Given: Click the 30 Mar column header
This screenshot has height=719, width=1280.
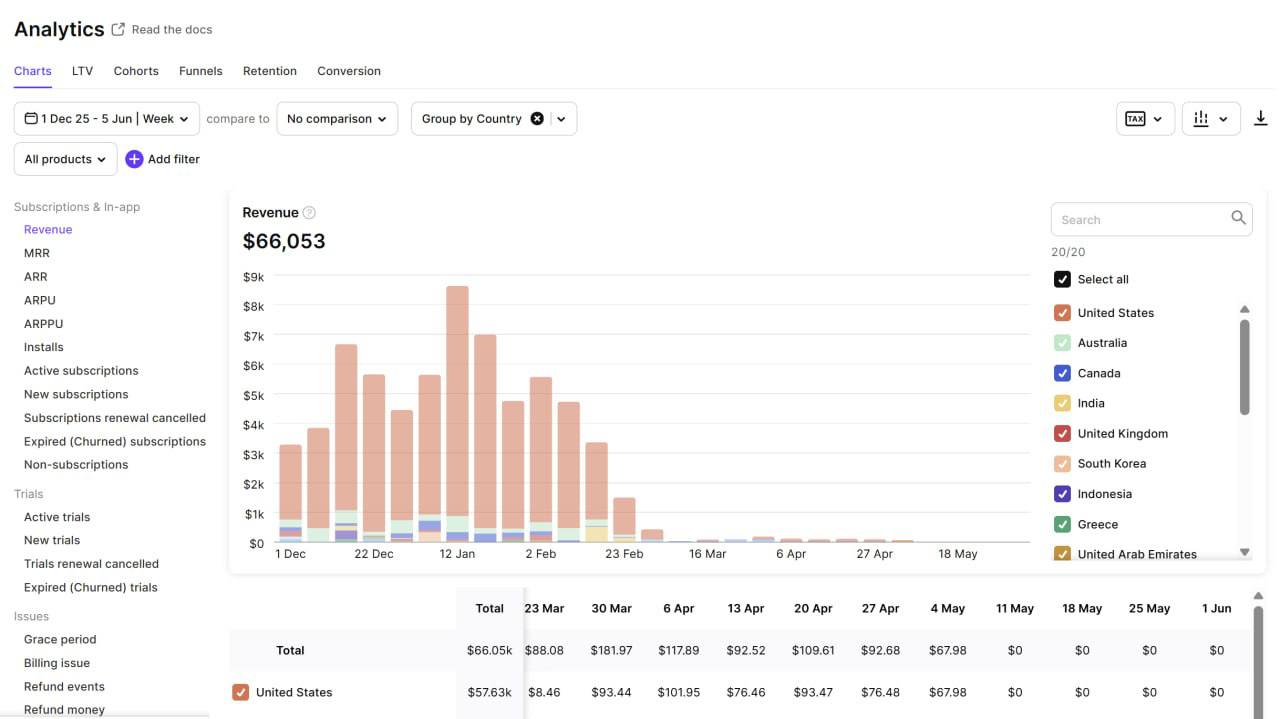Looking at the screenshot, I should (x=611, y=608).
